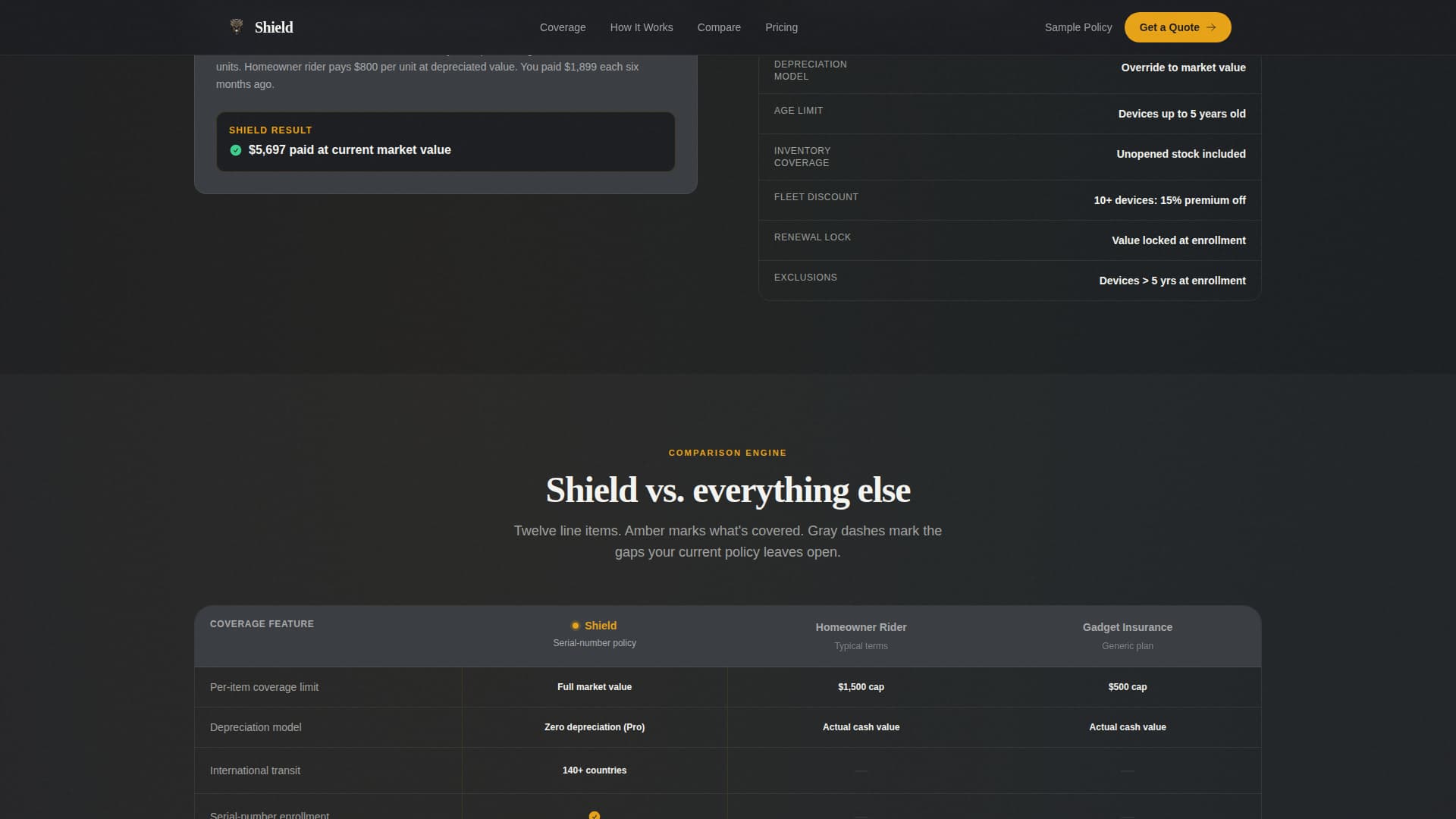Click the green check icon in Shield Result
This screenshot has width=1456, height=819.
pyautogui.click(x=236, y=150)
